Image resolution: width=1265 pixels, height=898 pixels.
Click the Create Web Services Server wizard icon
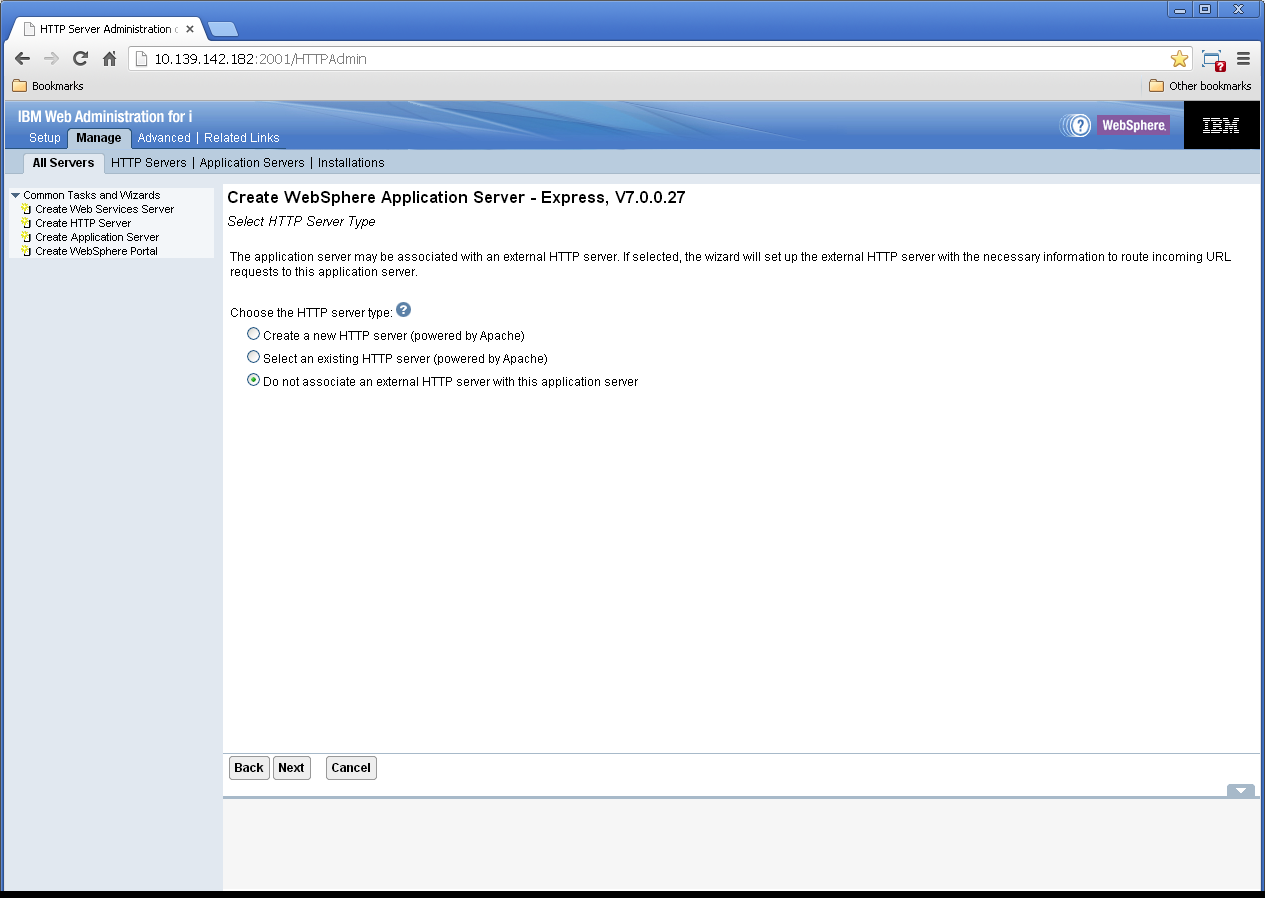coord(27,209)
